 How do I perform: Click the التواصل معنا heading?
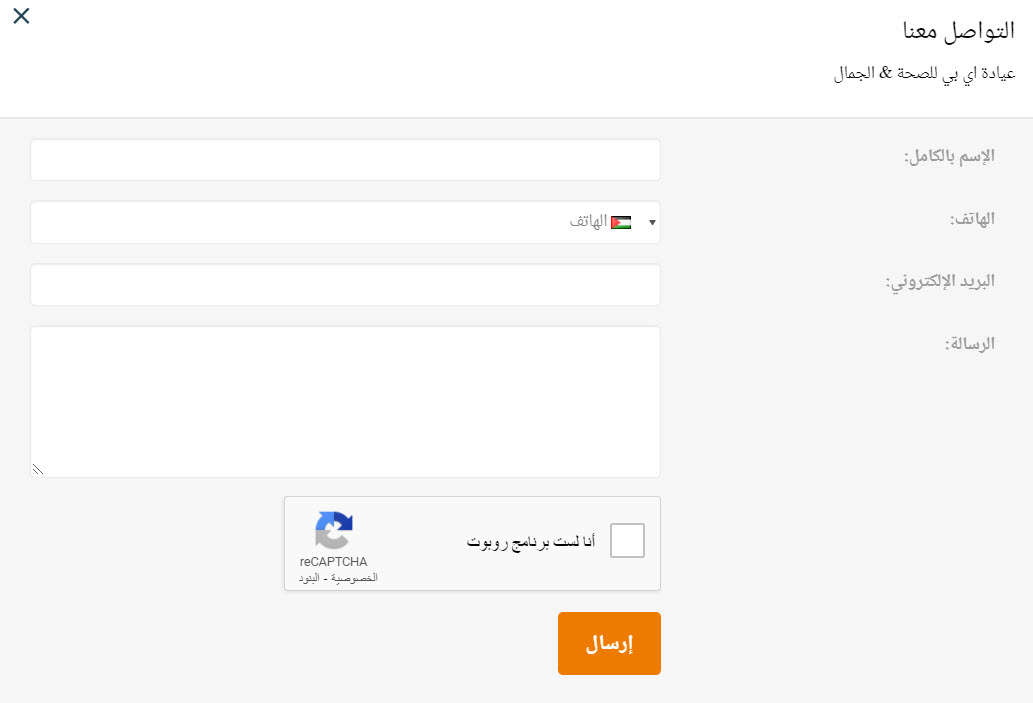coord(959,31)
